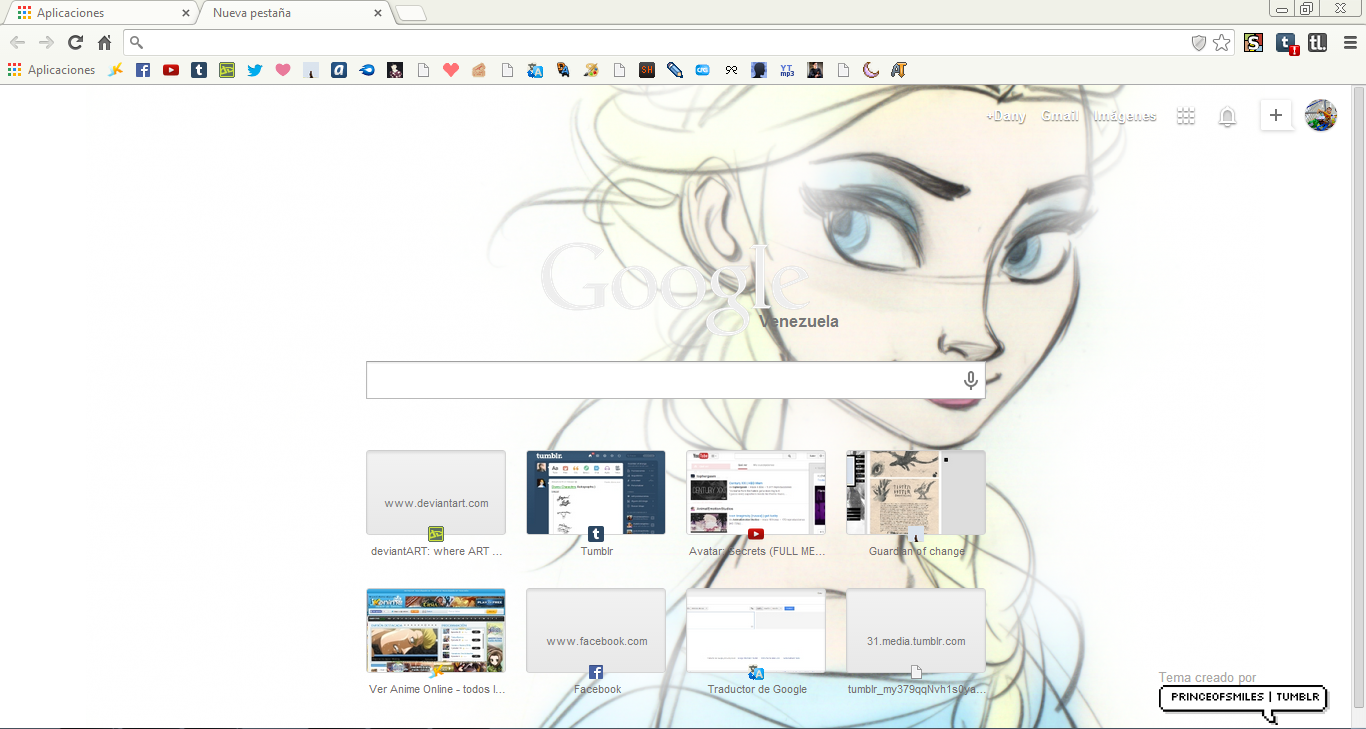Open the Ver Anime Online thumbnail
The height and width of the screenshot is (729, 1366).
[x=436, y=630]
